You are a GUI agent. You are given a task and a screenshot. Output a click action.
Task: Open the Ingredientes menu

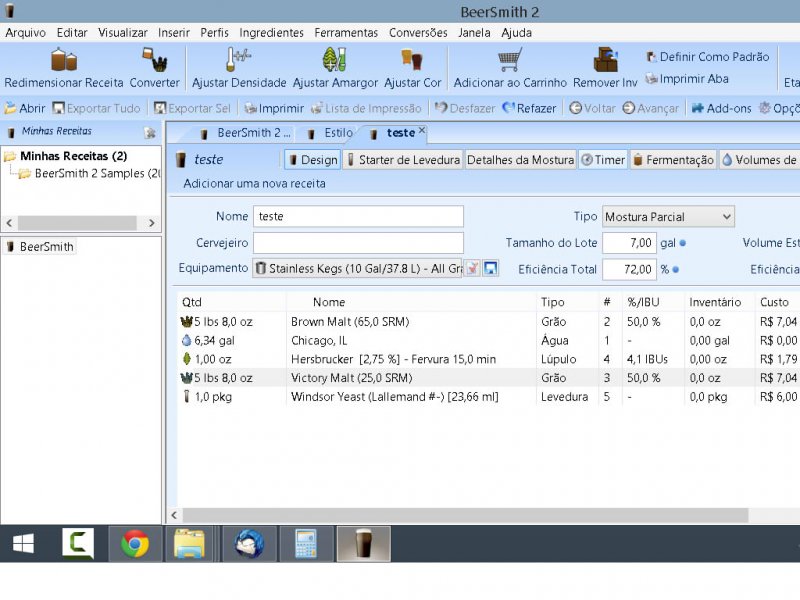click(x=271, y=33)
